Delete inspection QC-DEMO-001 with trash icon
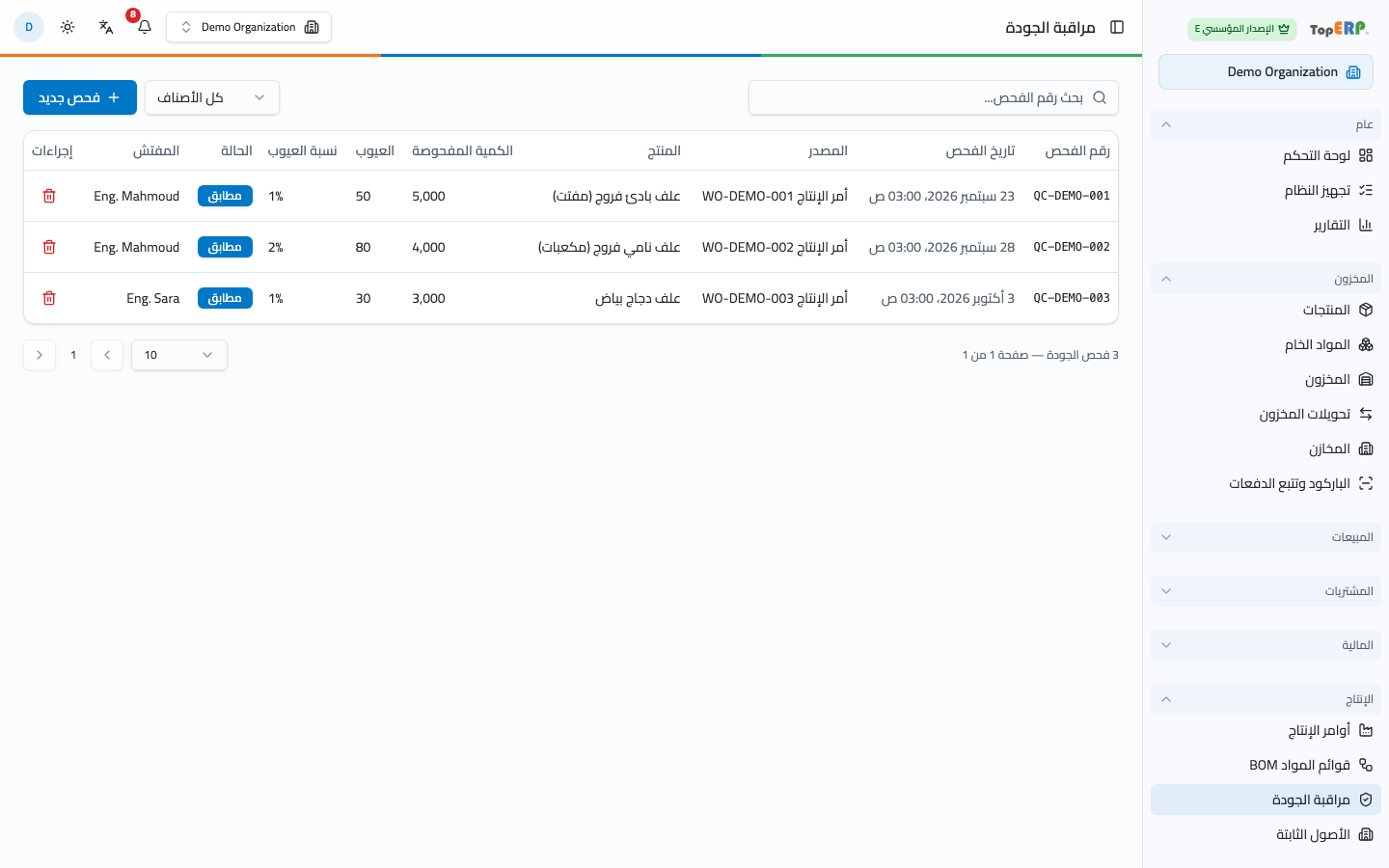 coord(49,196)
